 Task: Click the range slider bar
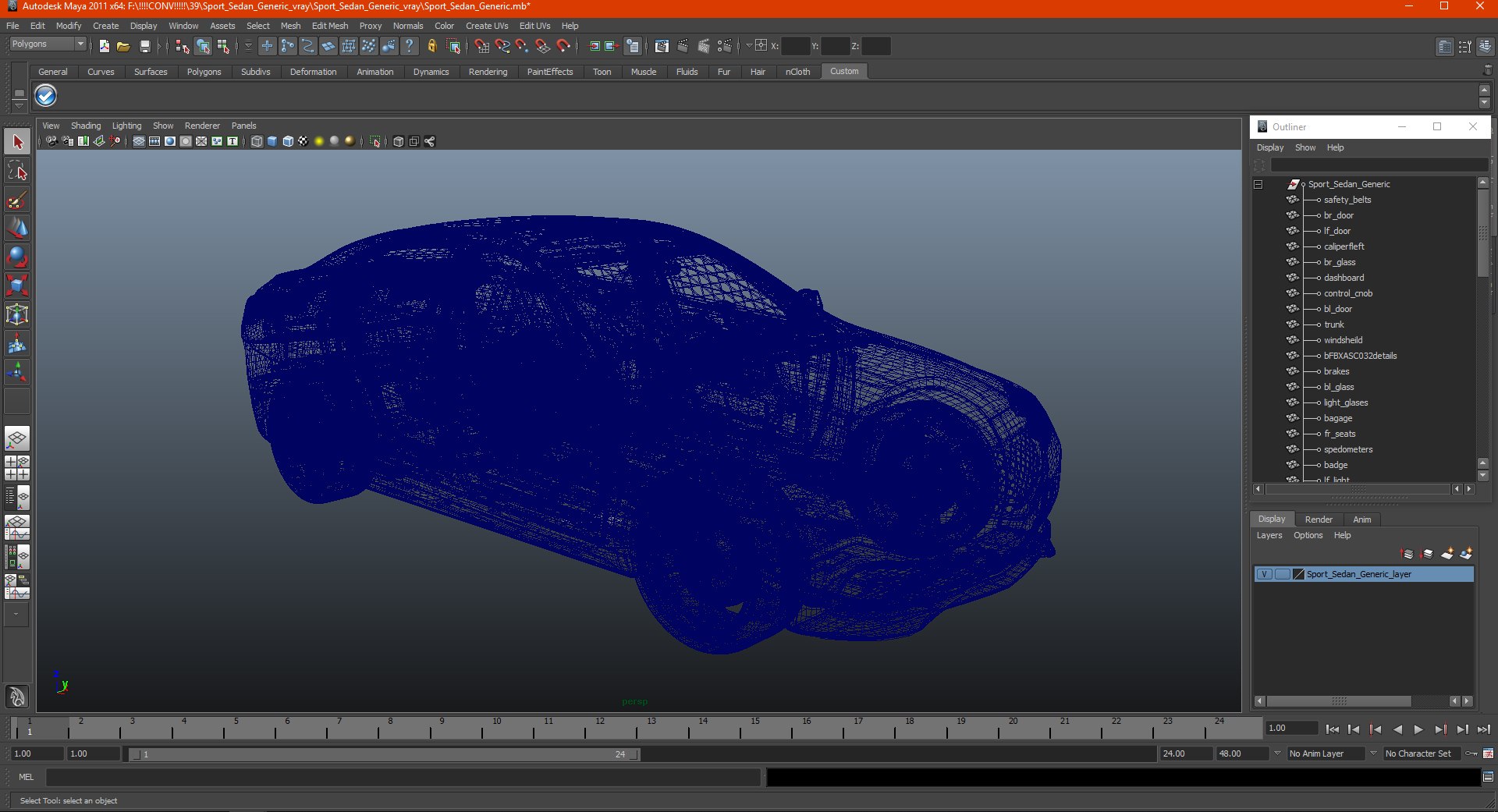tap(385, 754)
